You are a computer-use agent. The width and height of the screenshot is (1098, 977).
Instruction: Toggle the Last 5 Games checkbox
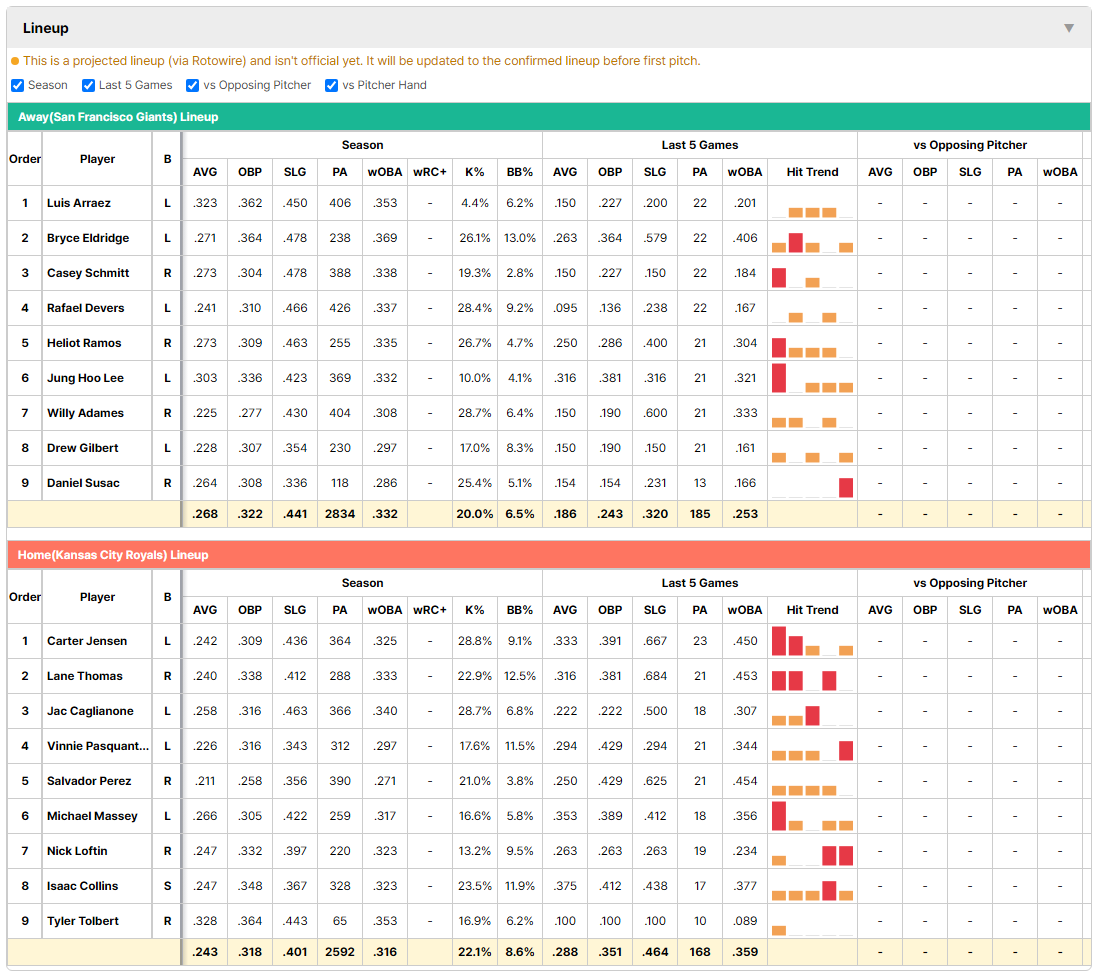click(88, 85)
